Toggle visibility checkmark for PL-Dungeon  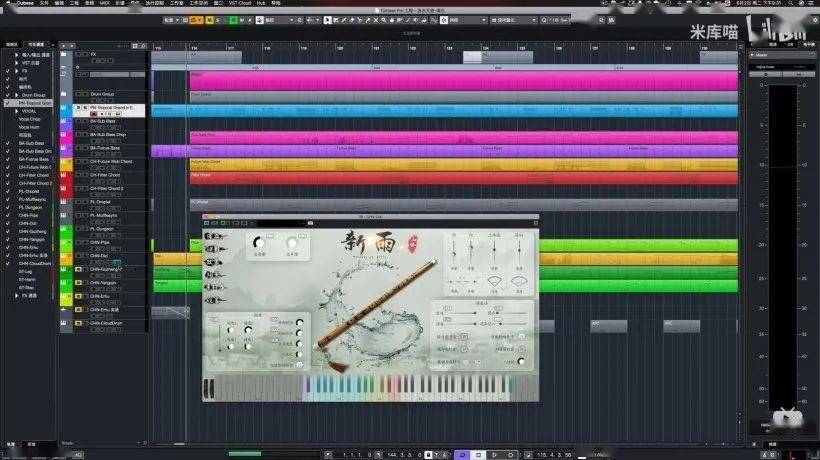point(7,208)
